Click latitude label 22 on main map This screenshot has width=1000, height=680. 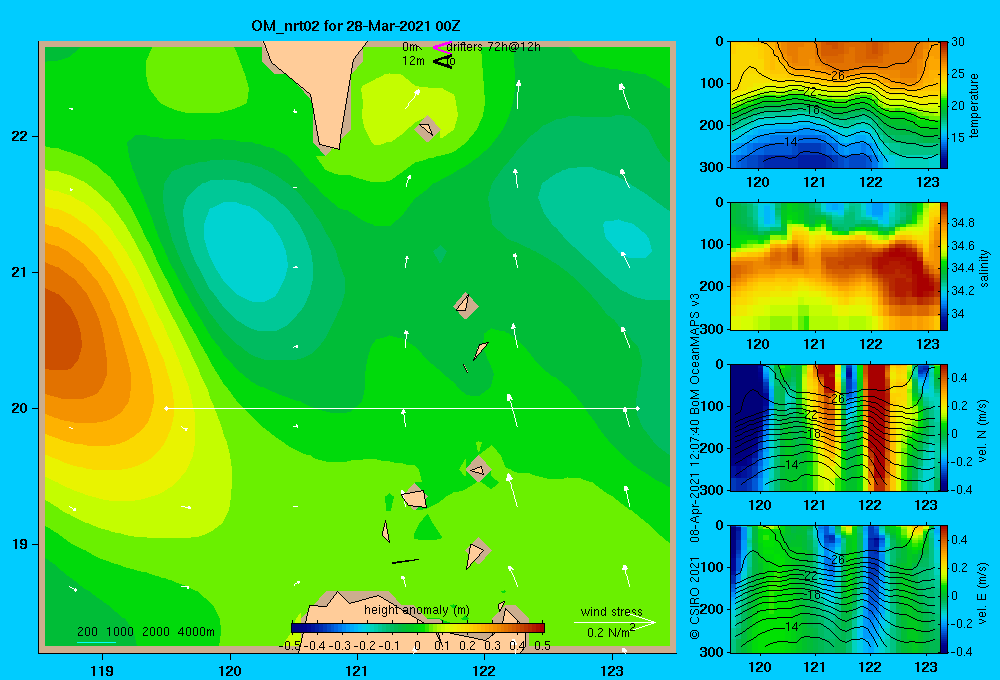click(20, 136)
